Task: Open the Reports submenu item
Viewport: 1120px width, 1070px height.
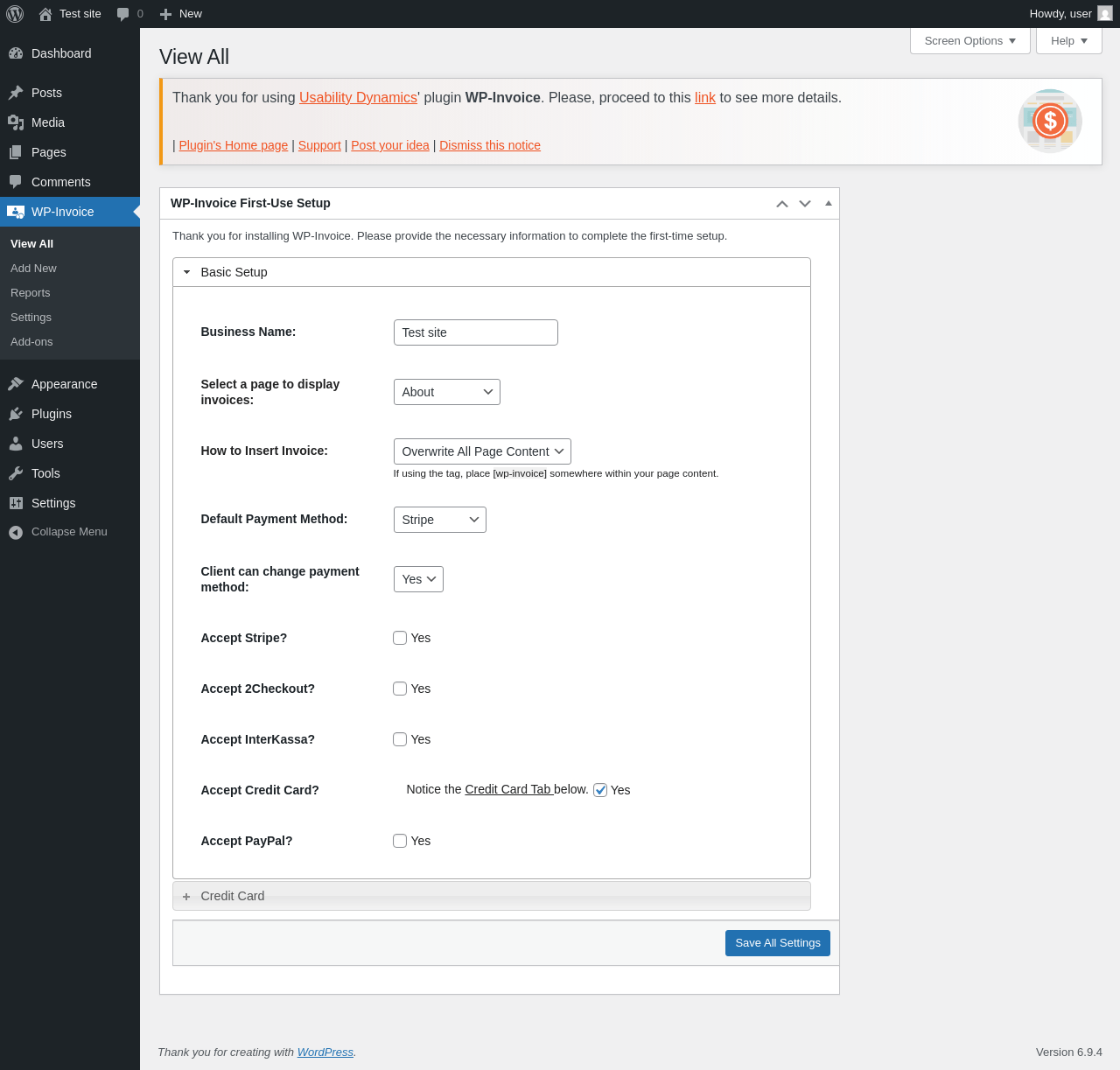Action: pyautogui.click(x=31, y=293)
